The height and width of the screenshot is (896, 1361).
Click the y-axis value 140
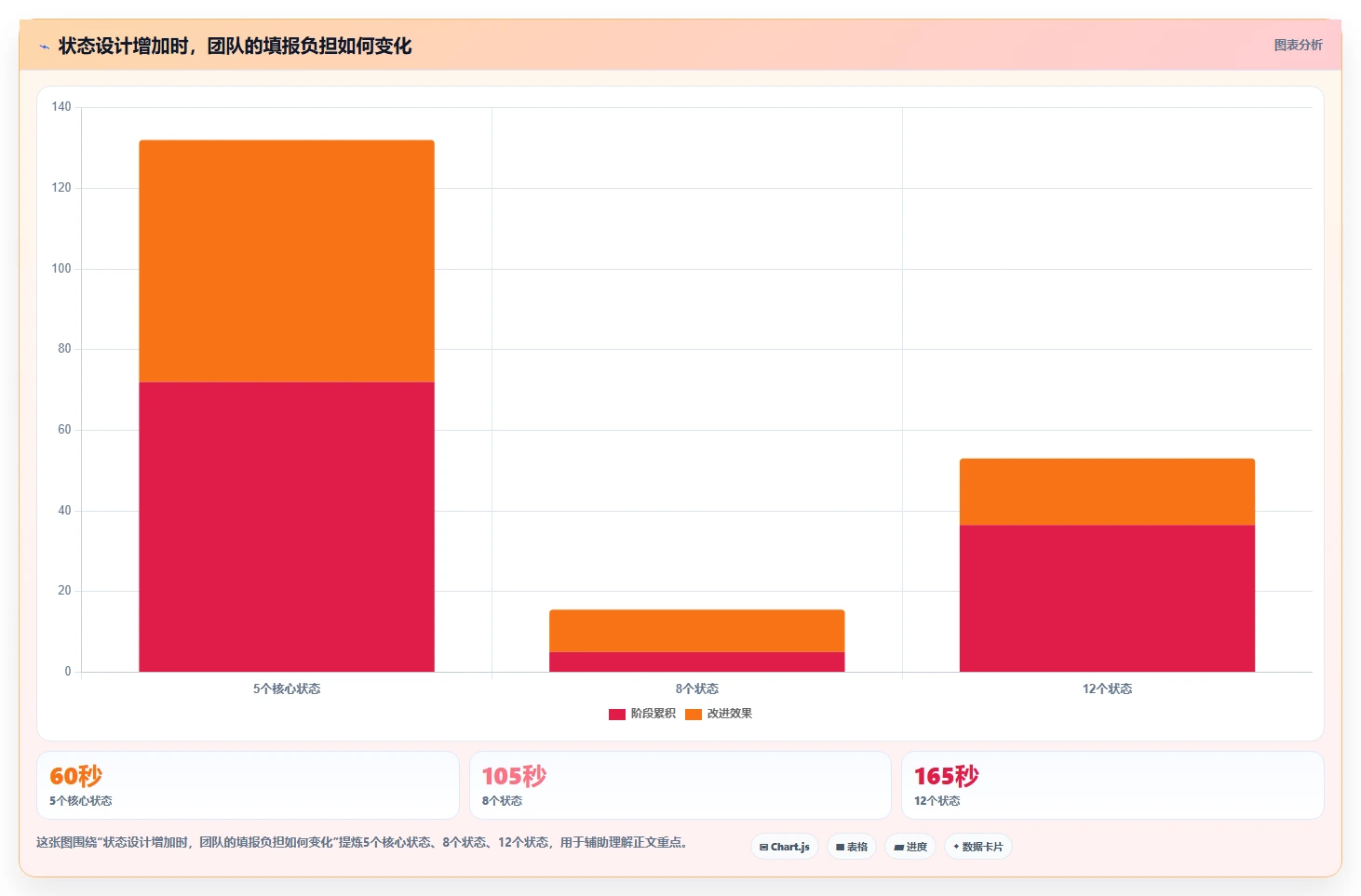[x=61, y=107]
